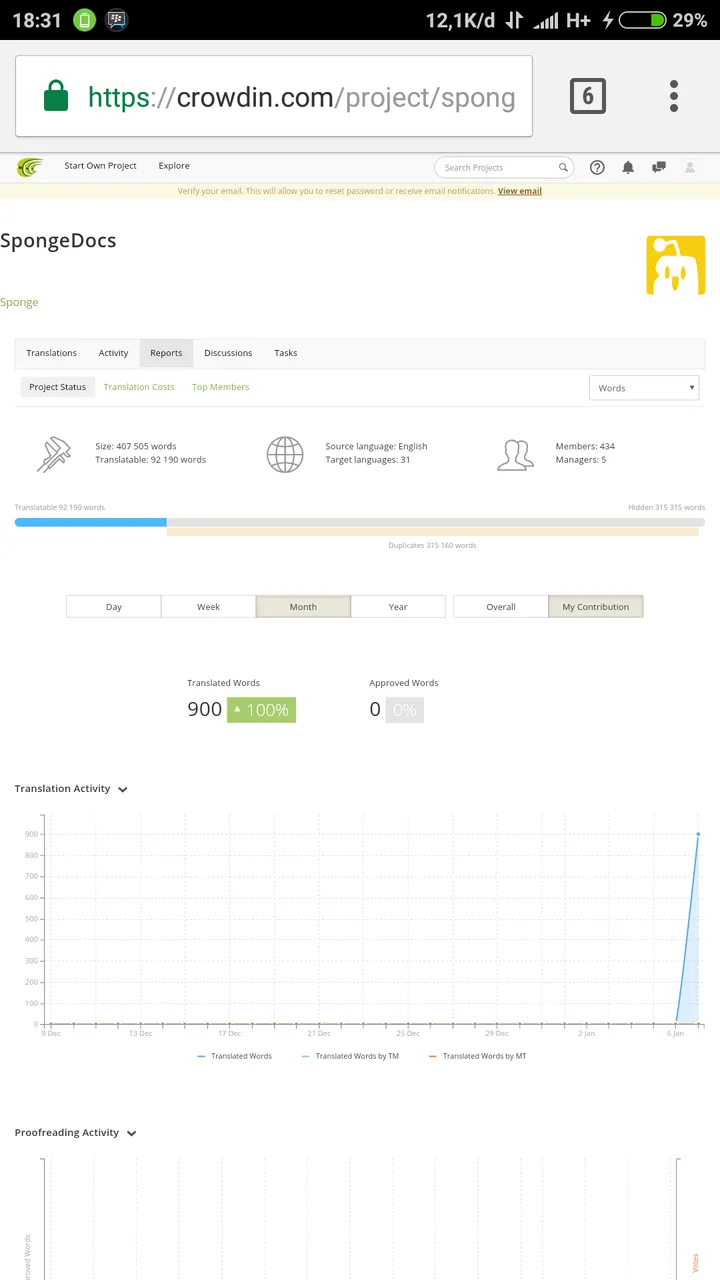Select the My Contribution scope toggle
This screenshot has width=720, height=1280.
(x=596, y=607)
